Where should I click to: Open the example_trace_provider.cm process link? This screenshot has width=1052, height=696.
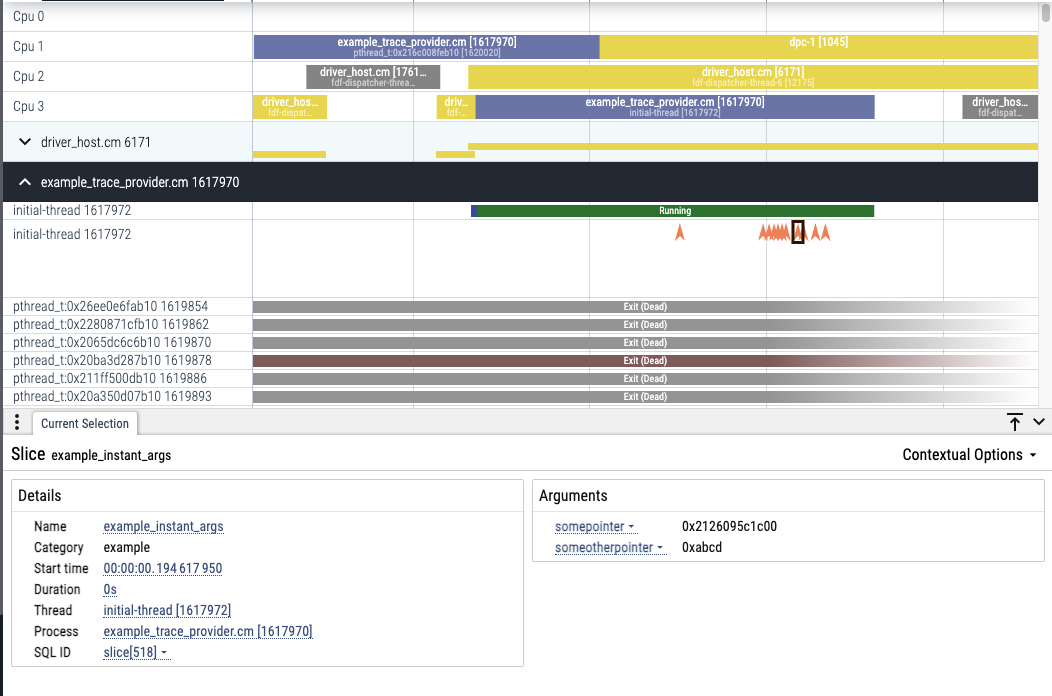207,631
